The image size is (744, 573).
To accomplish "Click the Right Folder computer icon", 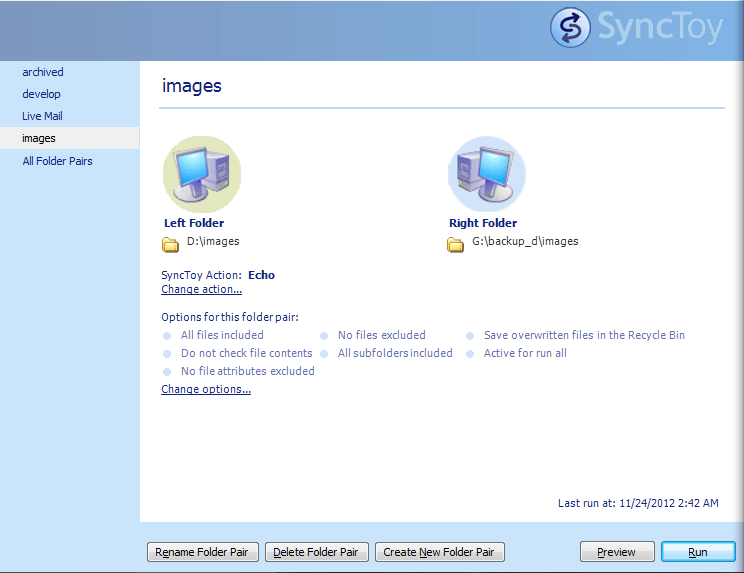I will point(486,174).
